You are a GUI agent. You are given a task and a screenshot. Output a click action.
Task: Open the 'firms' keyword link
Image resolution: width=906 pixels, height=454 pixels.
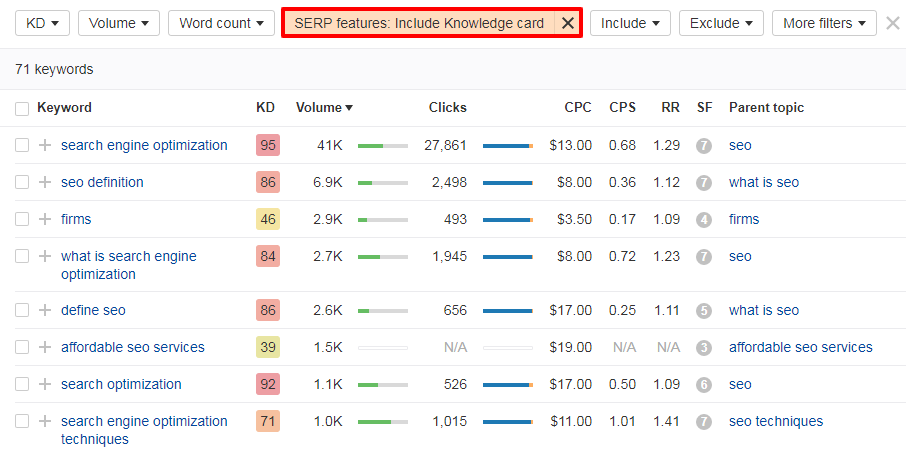(x=76, y=219)
